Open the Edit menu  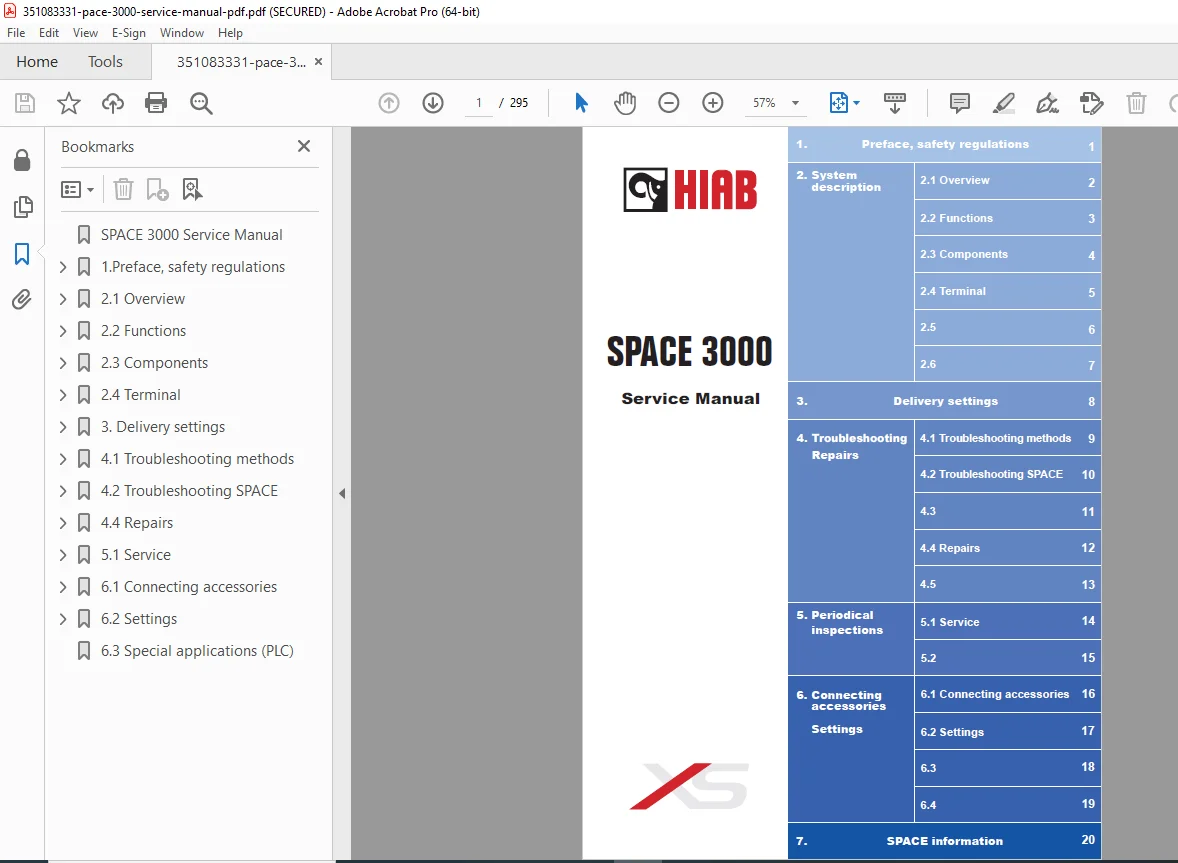click(49, 33)
